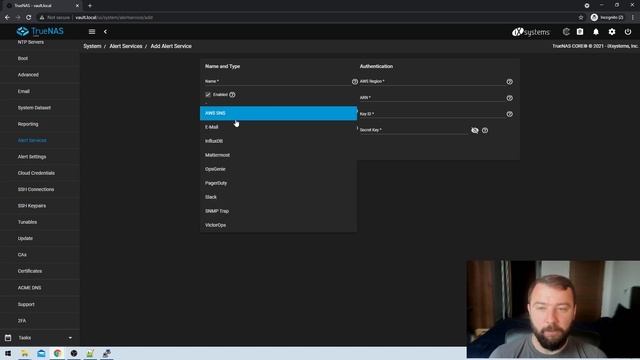This screenshot has height=360, width=640.
Task: Click the power icon
Action: [x=628, y=31]
